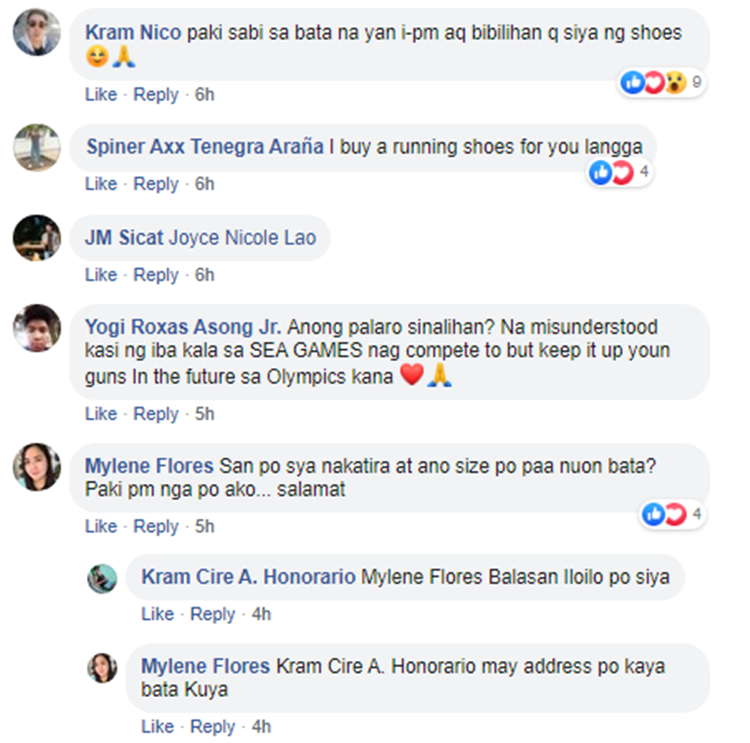Open Kram Cire A. Honorario name link
Image resolution: width=750 pixels, height=743 pixels.
click(x=248, y=577)
